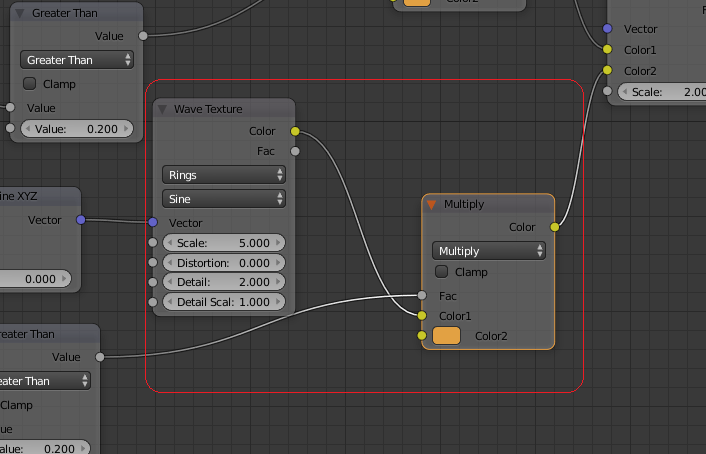Click top Greater Than Value output socket
706x454 pixels.
tap(143, 36)
